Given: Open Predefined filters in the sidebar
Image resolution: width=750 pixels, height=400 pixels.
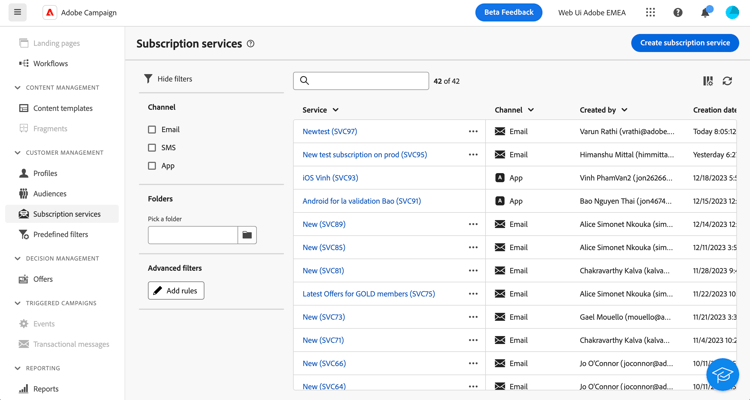Looking at the screenshot, I should tap(60, 234).
